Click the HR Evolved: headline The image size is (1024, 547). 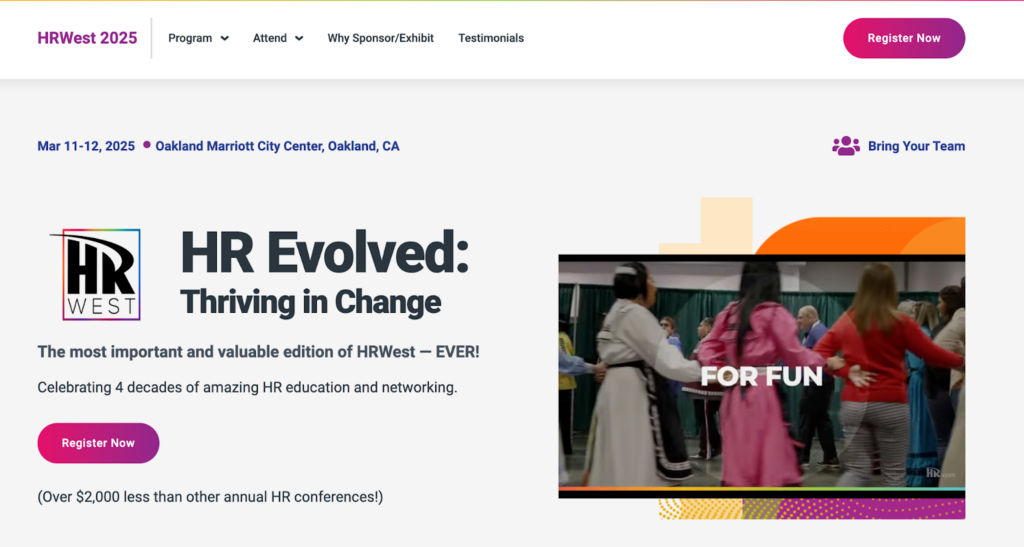(x=325, y=253)
